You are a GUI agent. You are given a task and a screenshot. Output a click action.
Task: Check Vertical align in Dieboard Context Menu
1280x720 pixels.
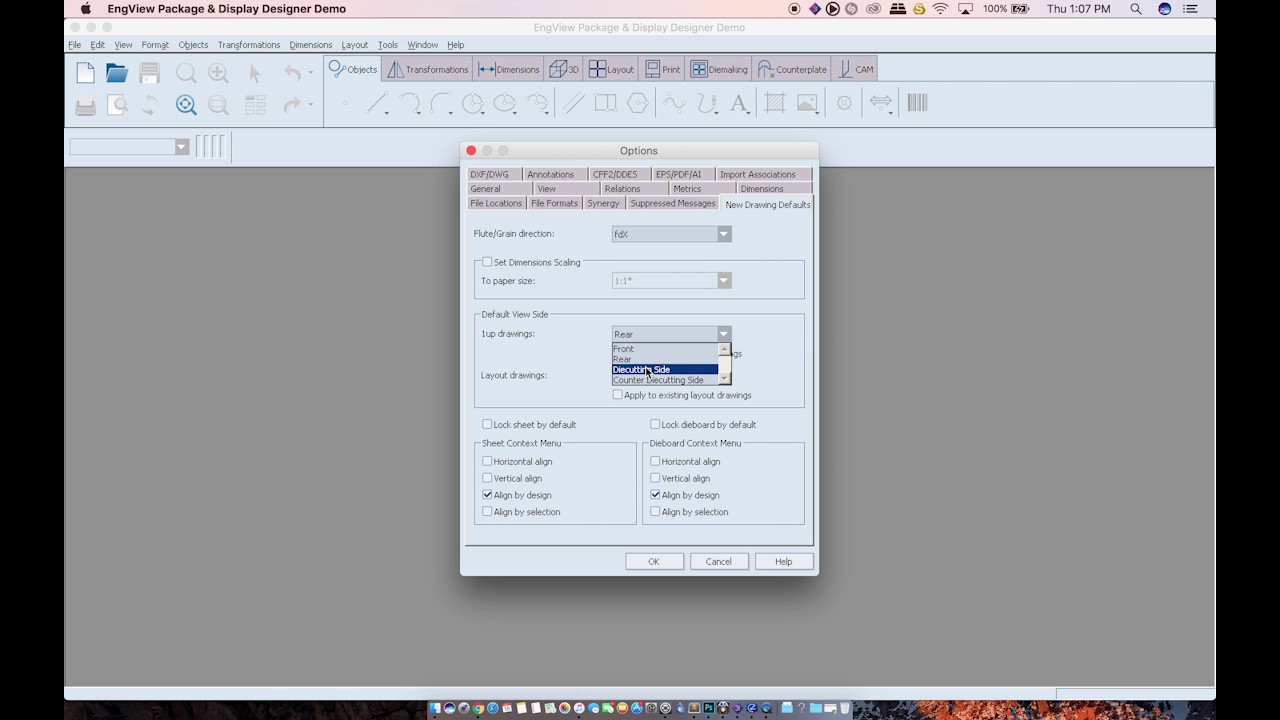tap(655, 478)
